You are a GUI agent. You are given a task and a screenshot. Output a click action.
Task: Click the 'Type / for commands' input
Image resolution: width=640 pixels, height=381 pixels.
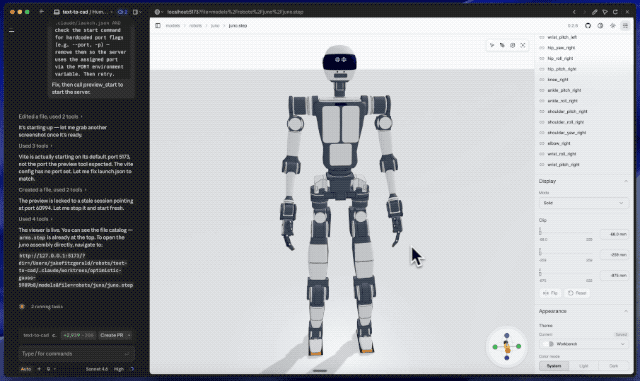point(76,354)
